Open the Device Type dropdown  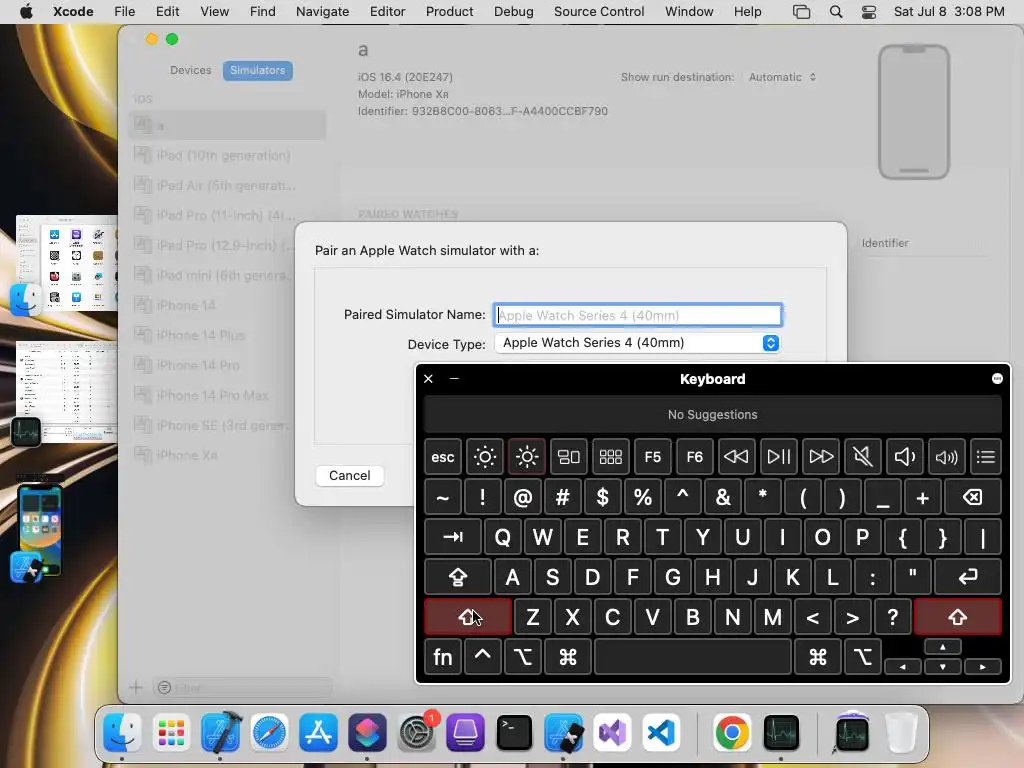tap(637, 343)
